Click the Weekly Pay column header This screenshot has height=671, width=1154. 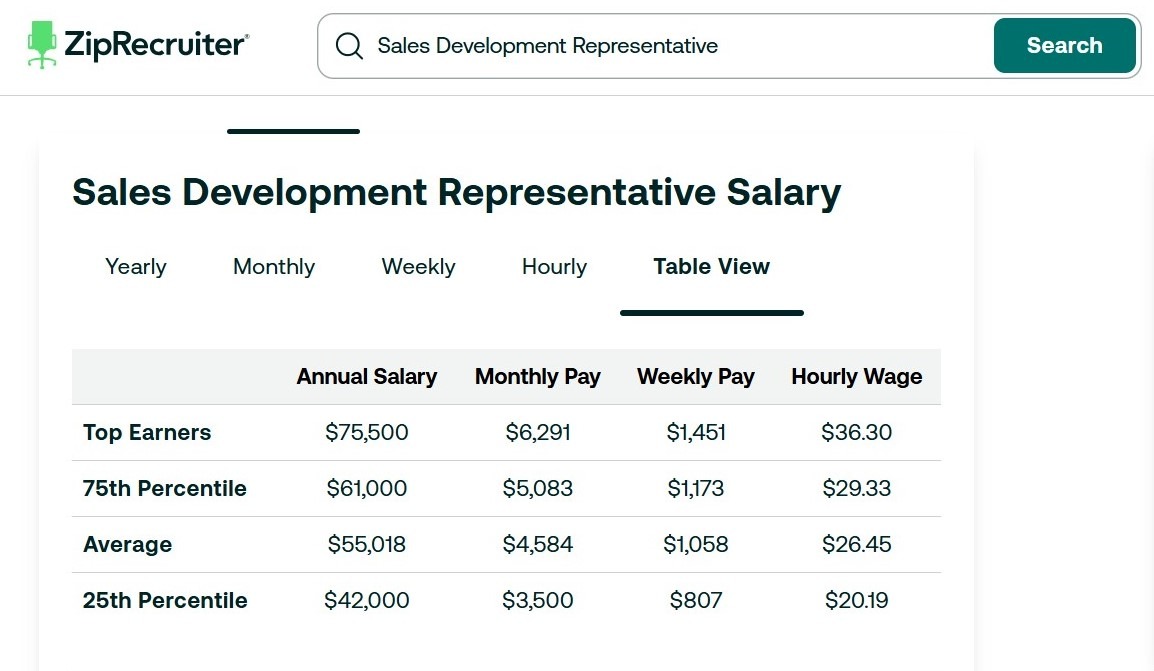point(696,377)
